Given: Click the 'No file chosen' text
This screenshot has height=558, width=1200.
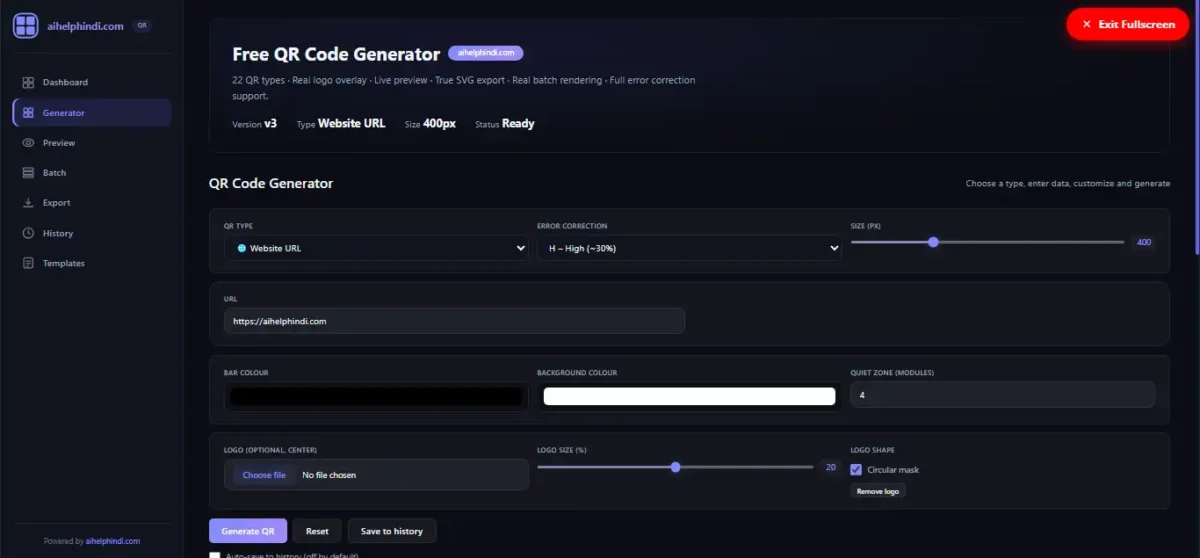Looking at the screenshot, I should [329, 475].
